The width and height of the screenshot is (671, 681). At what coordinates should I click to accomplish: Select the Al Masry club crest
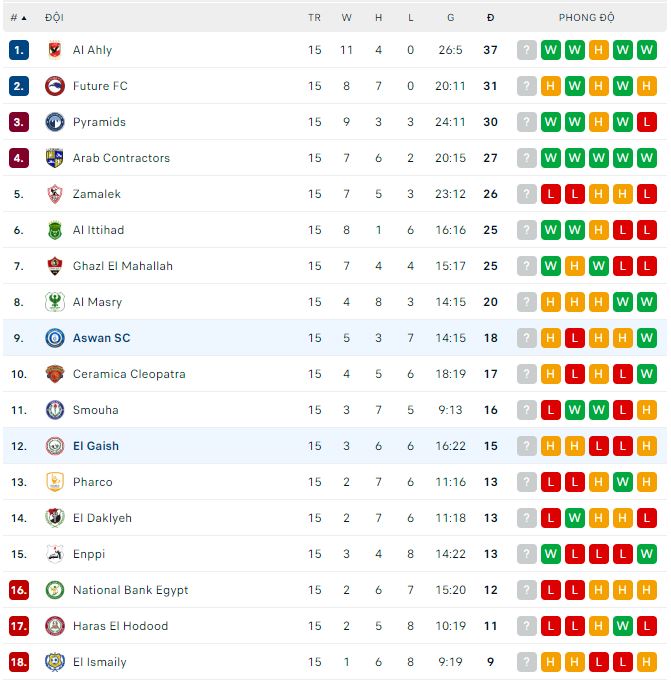pyautogui.click(x=54, y=302)
